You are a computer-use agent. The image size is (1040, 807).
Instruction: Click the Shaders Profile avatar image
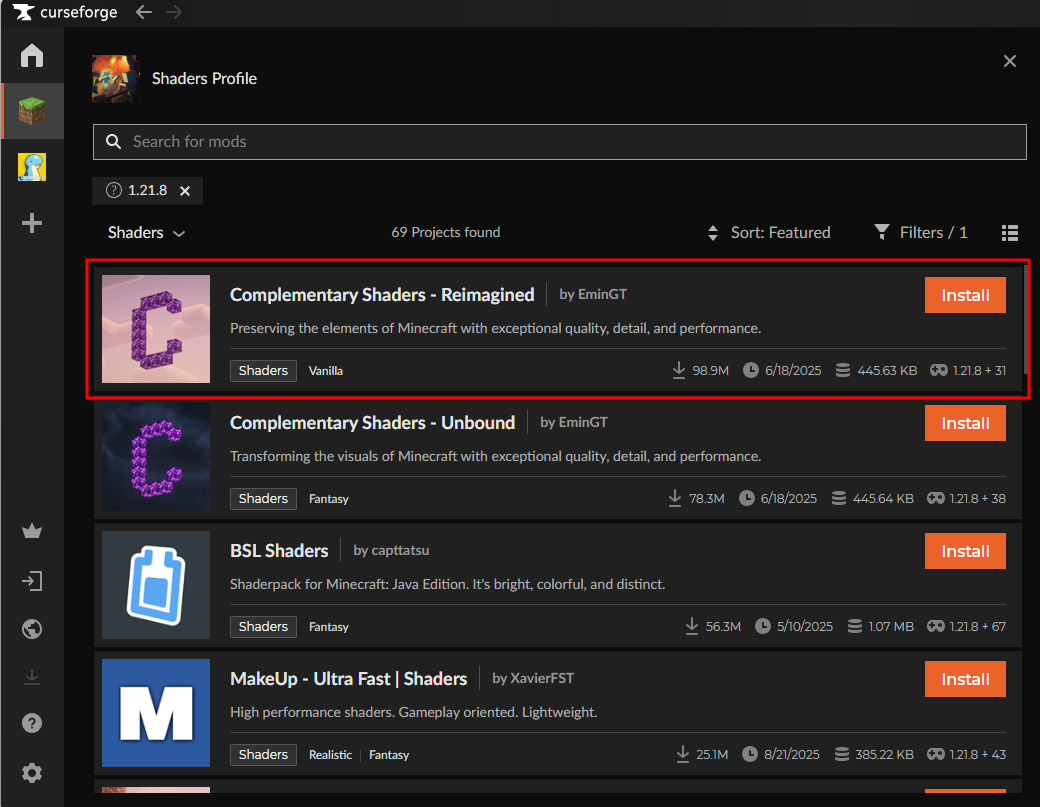[115, 79]
